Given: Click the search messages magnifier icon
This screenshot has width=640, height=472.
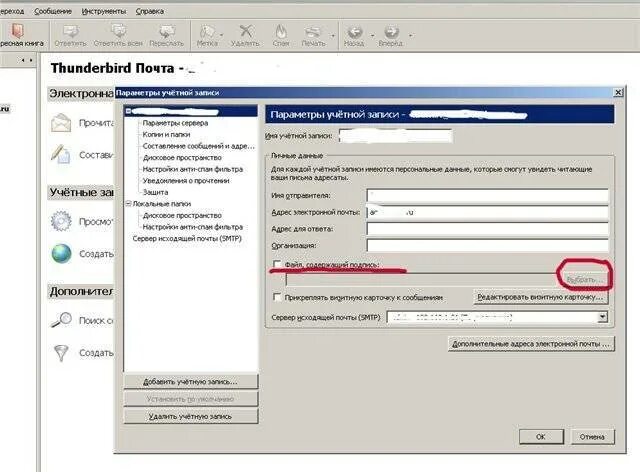Looking at the screenshot, I should [61, 320].
